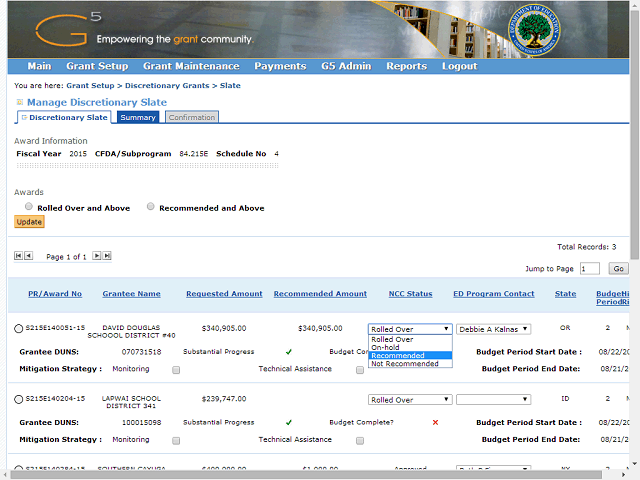Go to next page arrow icon
The image size is (640, 480).
[96, 256]
